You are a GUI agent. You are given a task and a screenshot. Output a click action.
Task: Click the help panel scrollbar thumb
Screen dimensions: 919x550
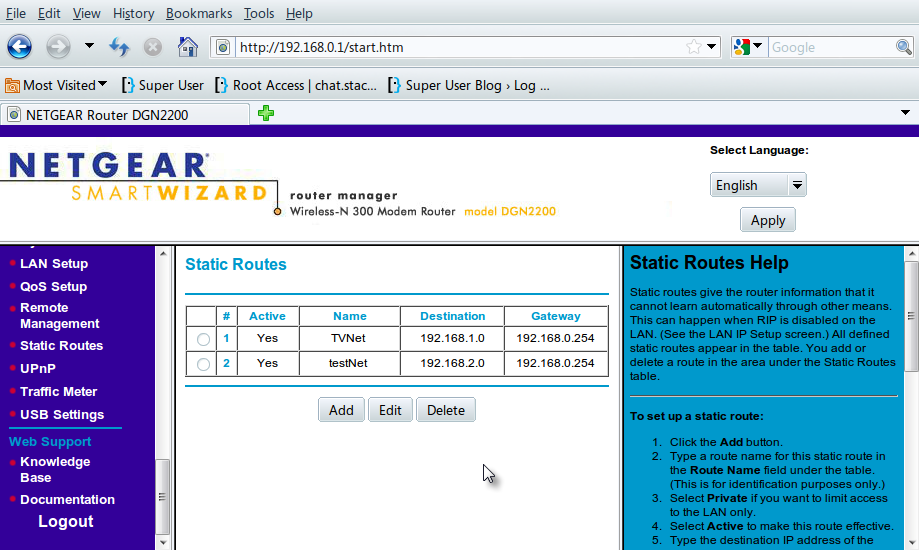coord(911,316)
